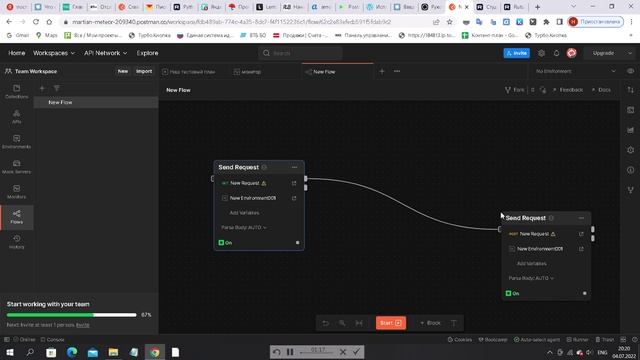Click the blue Invite button

point(516,53)
